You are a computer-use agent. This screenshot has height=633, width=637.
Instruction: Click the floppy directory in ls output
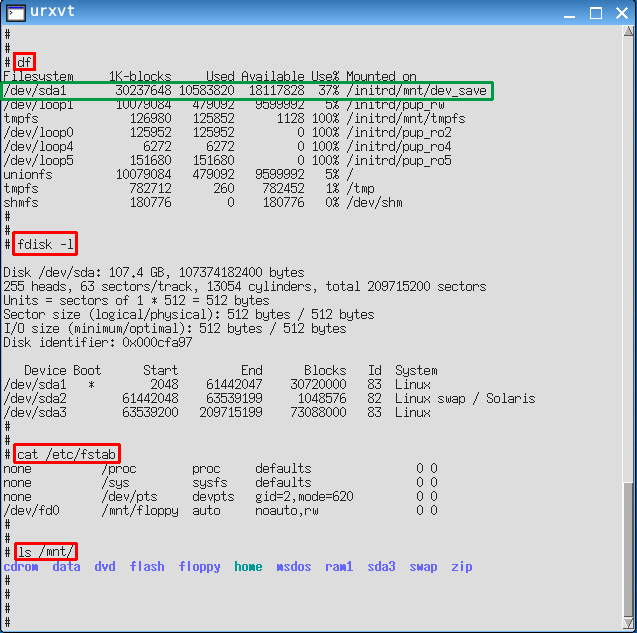(199, 567)
